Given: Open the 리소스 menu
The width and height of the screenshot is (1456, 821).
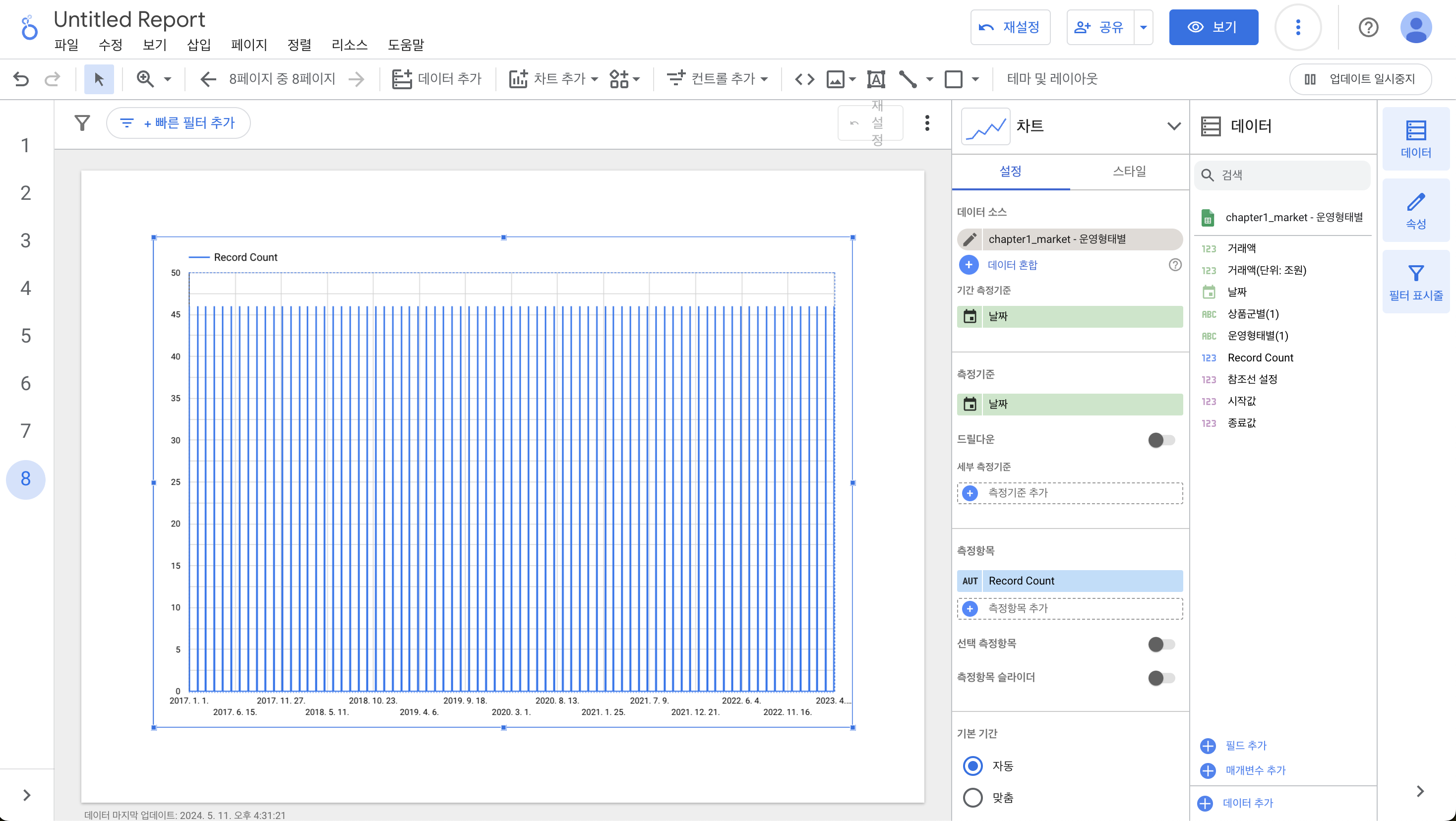Looking at the screenshot, I should pos(349,45).
